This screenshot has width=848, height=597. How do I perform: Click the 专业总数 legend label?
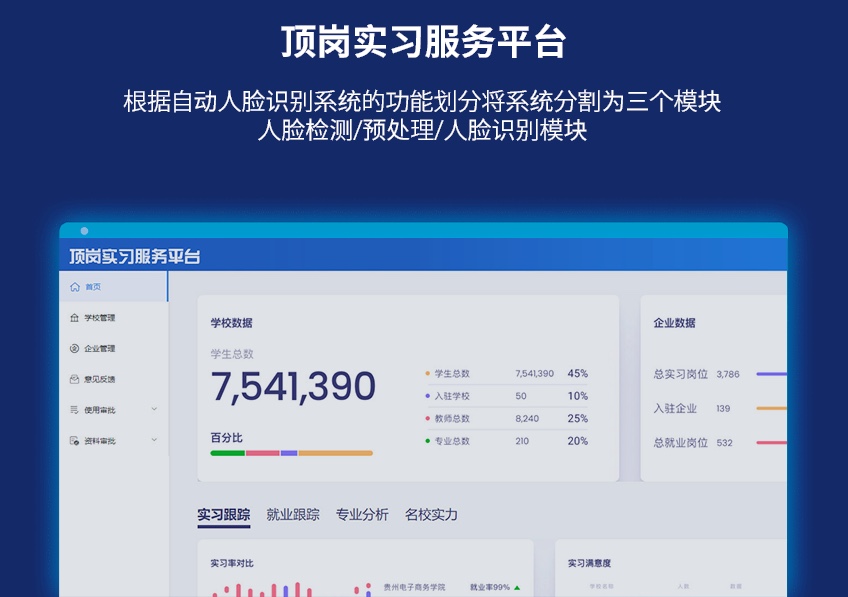452,441
